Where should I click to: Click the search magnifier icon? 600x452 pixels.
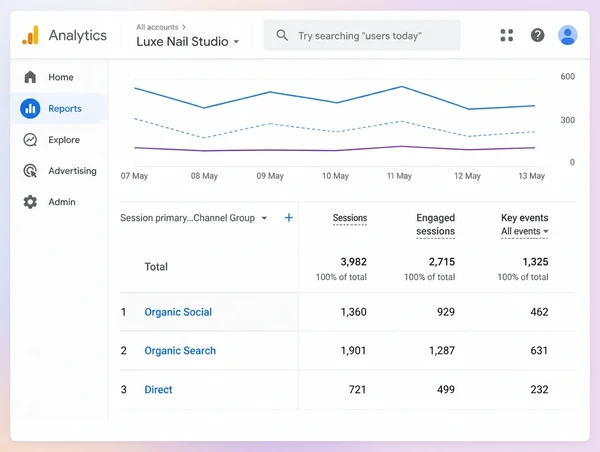tap(282, 35)
